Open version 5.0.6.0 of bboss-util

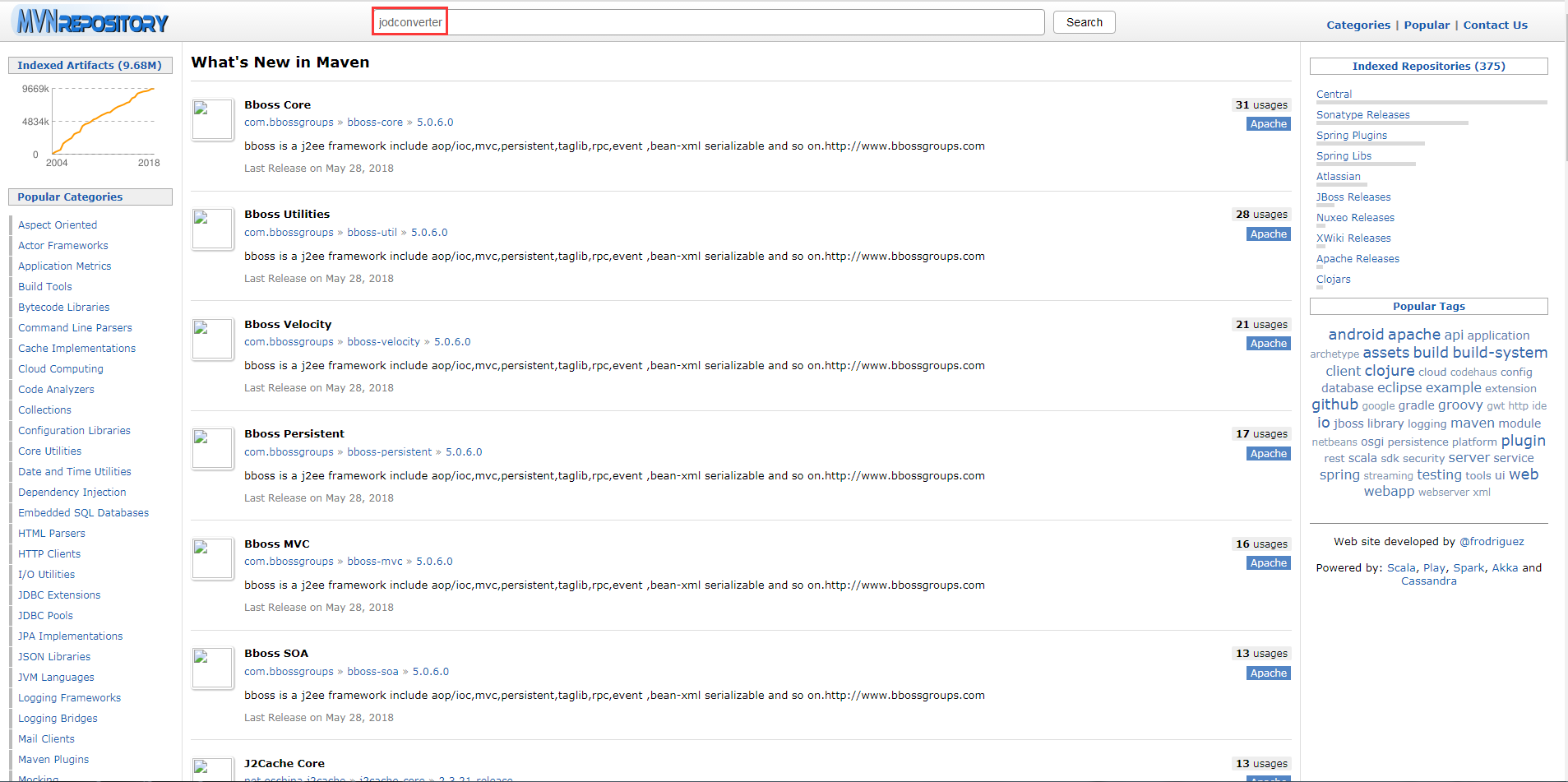coord(429,232)
